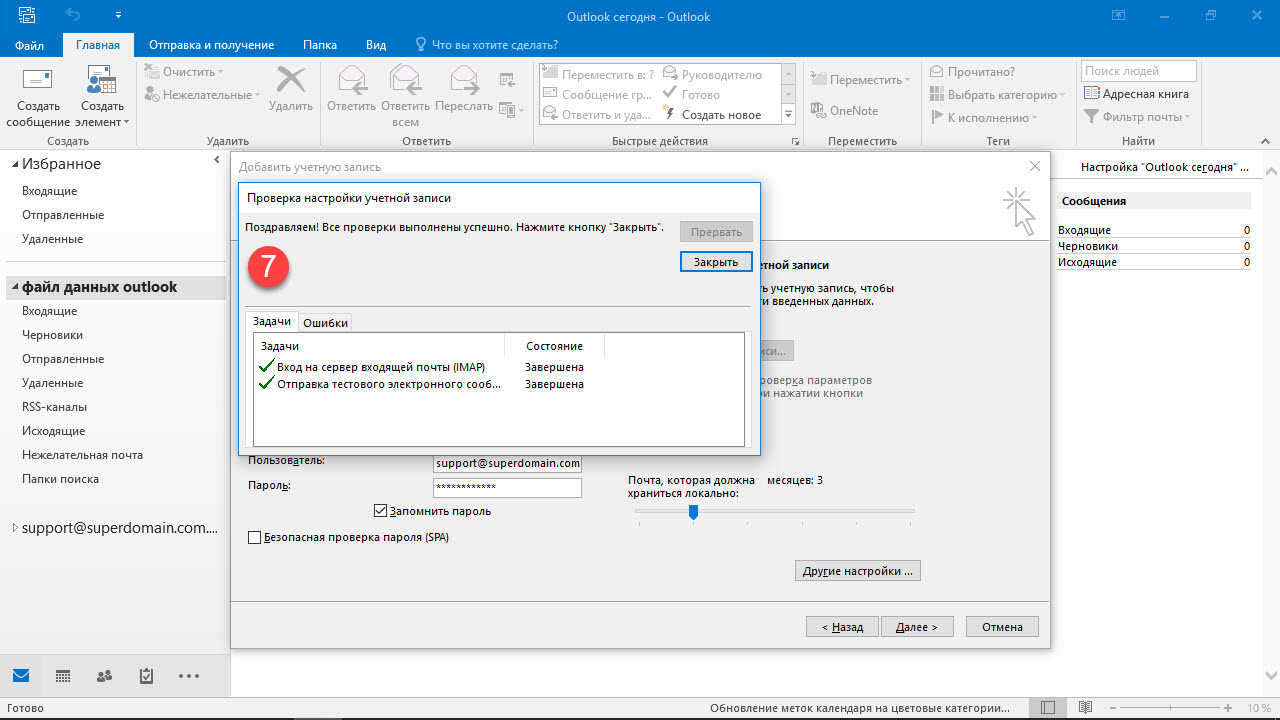Switch to Calendar view icon

(x=63, y=676)
